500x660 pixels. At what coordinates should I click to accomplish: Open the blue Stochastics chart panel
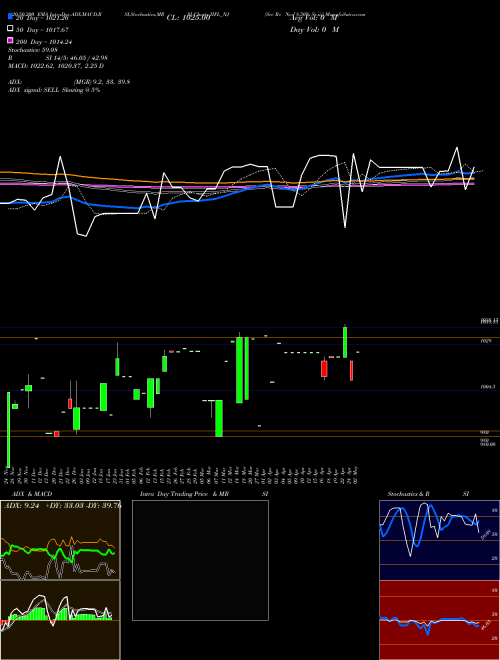[439, 540]
